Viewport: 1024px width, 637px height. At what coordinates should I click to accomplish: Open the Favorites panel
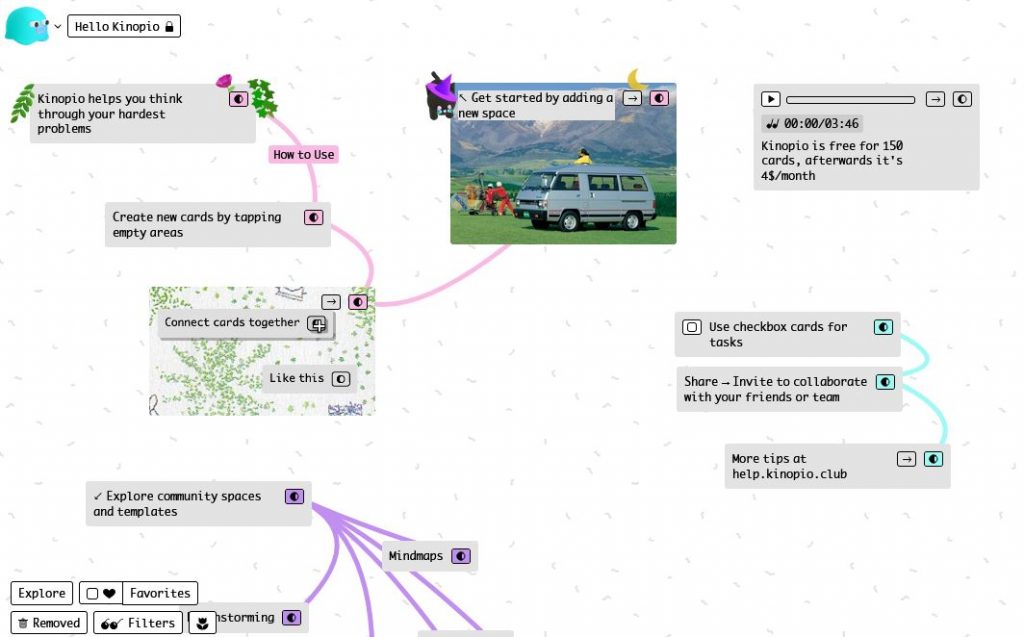[x=160, y=592]
